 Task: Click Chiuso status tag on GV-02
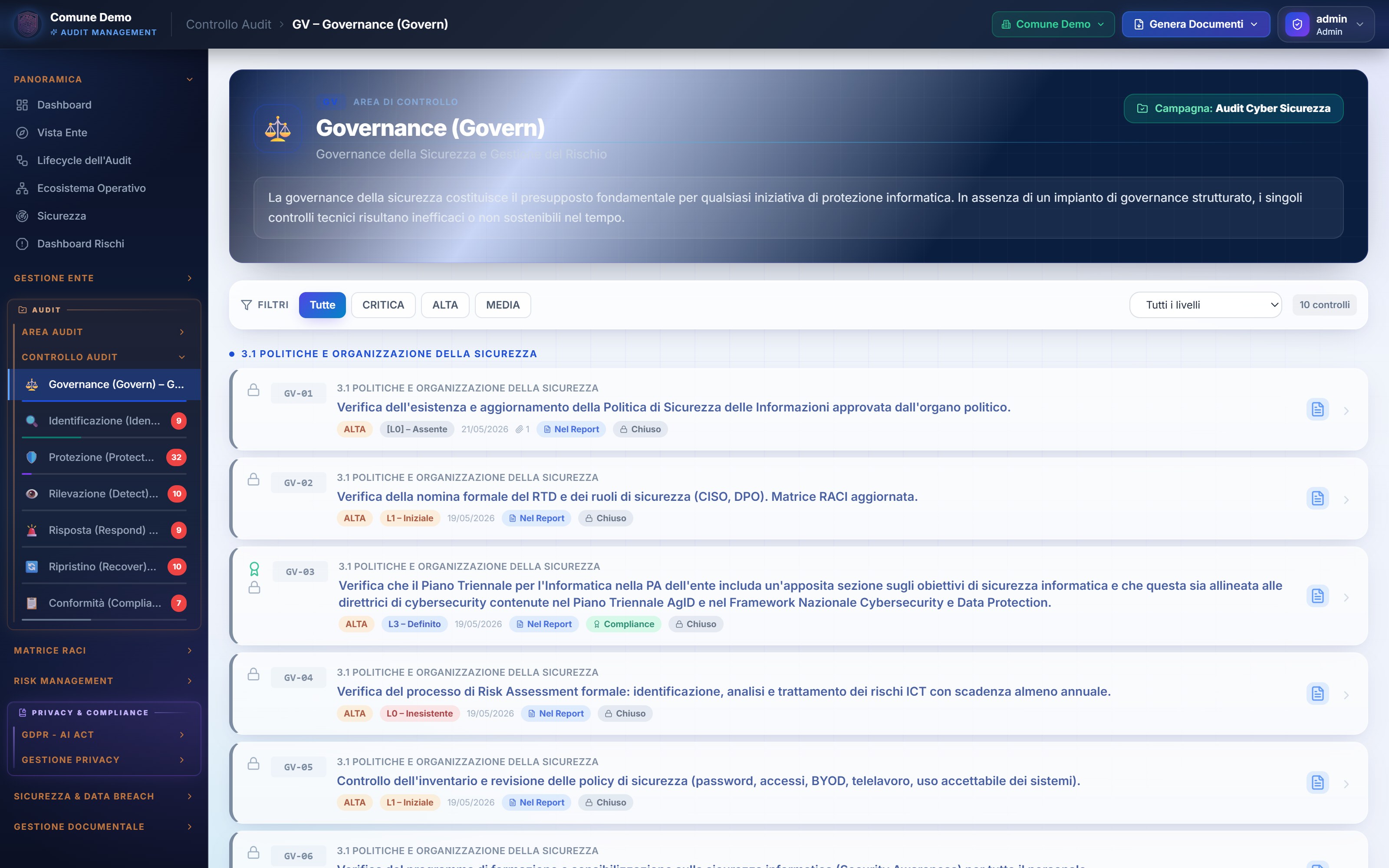coord(606,518)
